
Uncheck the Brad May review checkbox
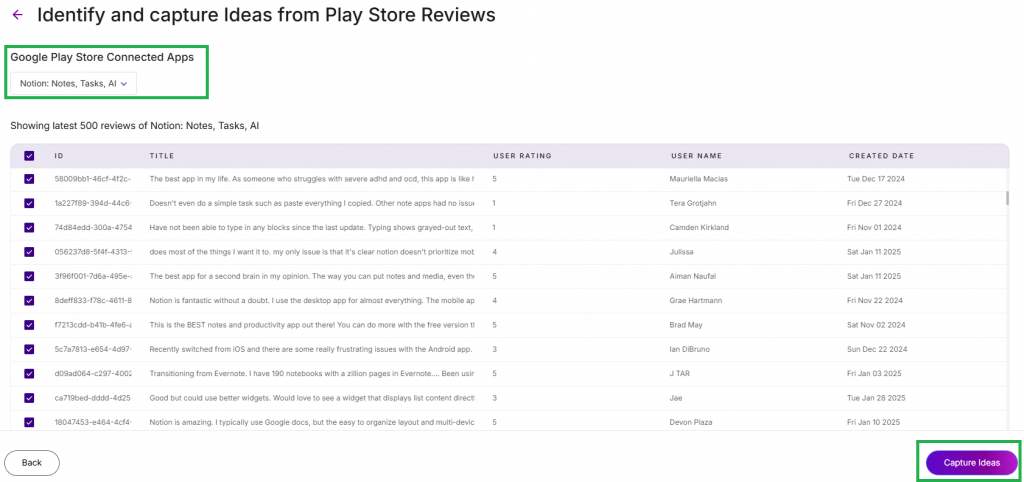[x=29, y=325]
